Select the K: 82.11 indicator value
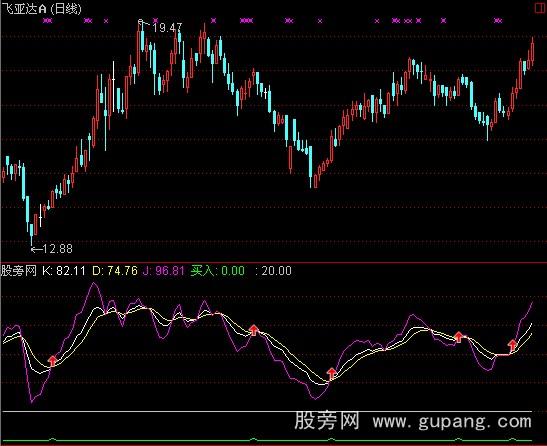 point(64,271)
